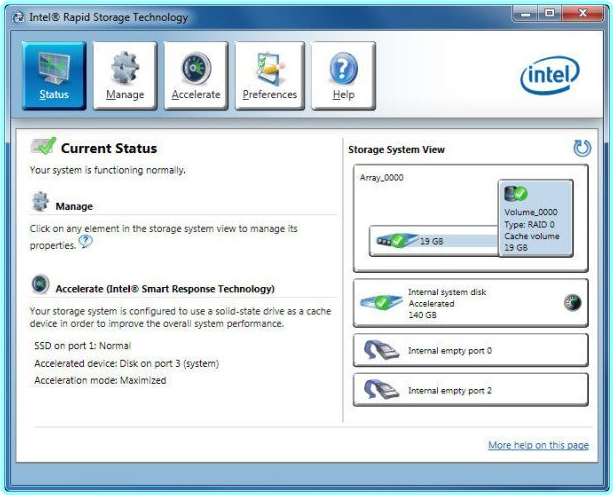Click 'Acceleration mode: Maximized' text
613x495 pixels.
[100, 380]
